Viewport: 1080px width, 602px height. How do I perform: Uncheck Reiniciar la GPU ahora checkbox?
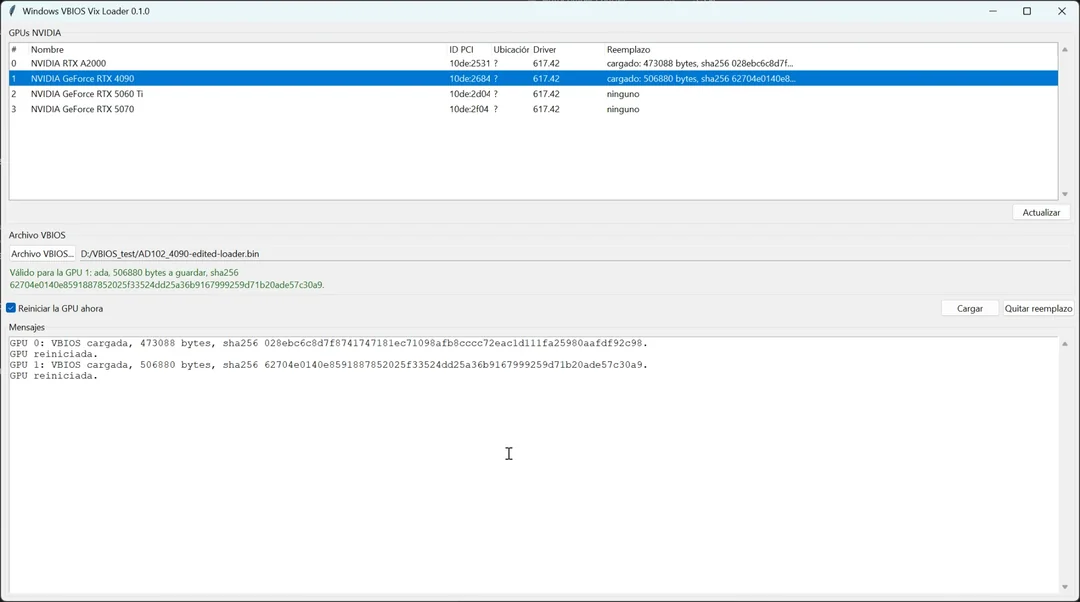coord(11,308)
